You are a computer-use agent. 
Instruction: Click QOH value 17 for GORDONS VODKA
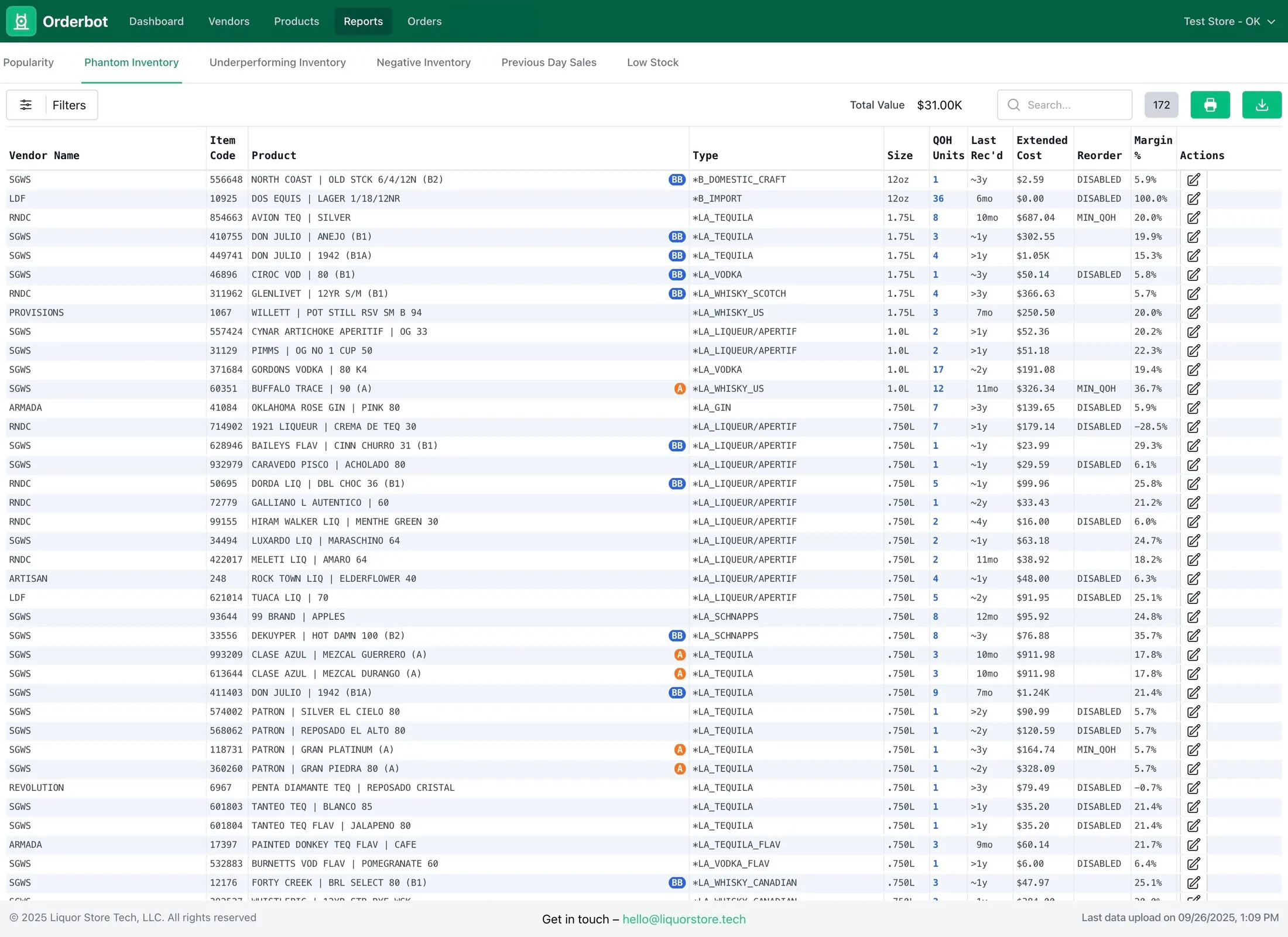[x=938, y=370]
